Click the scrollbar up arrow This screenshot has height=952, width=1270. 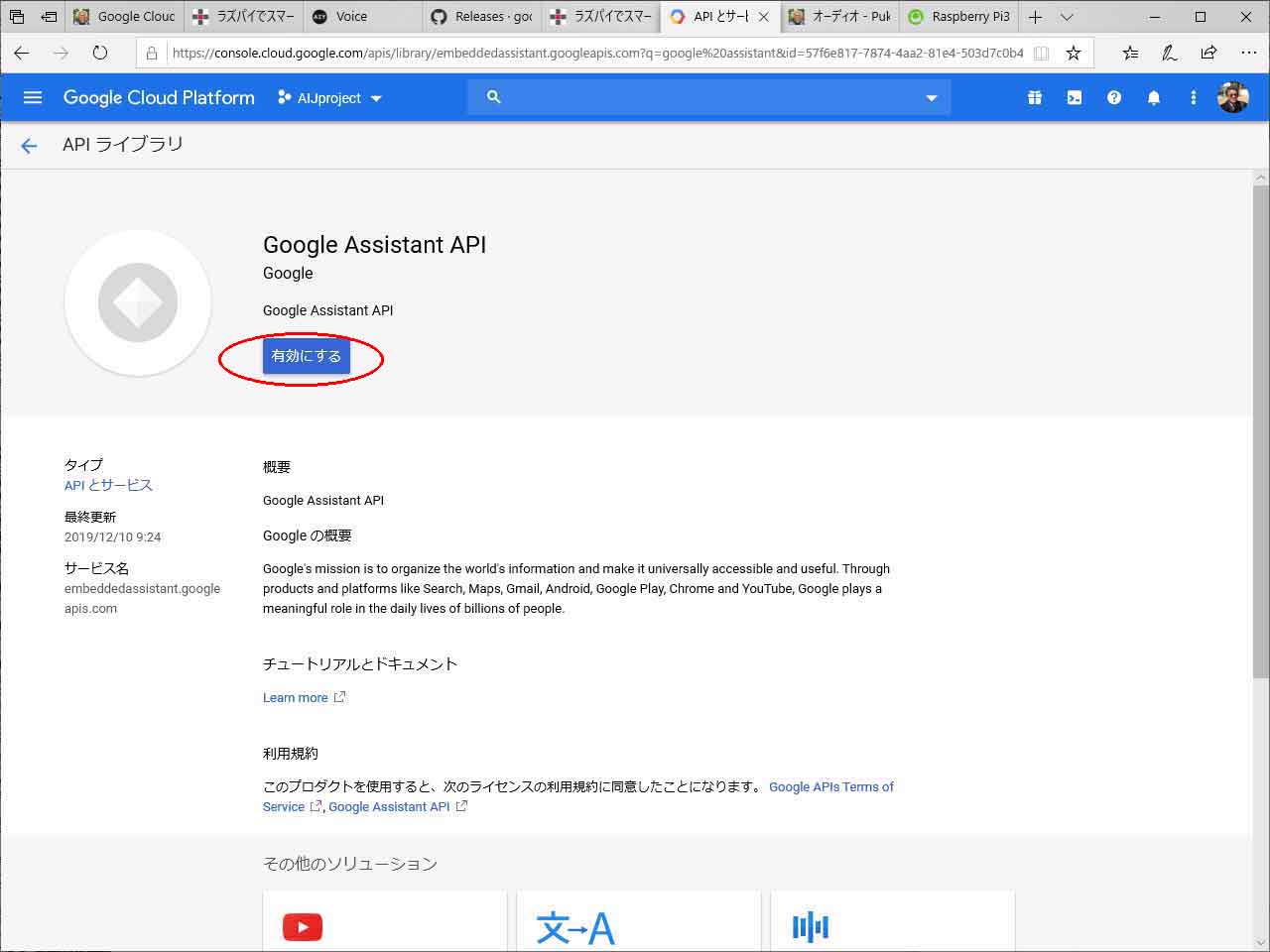(x=1261, y=178)
